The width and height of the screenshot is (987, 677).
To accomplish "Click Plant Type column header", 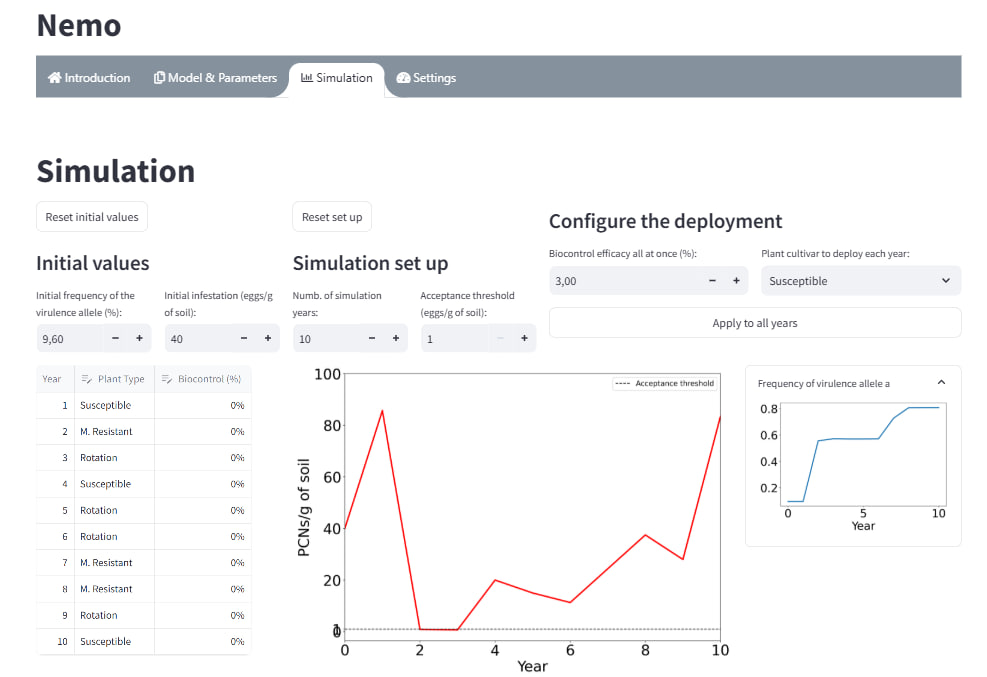I will tap(113, 379).
